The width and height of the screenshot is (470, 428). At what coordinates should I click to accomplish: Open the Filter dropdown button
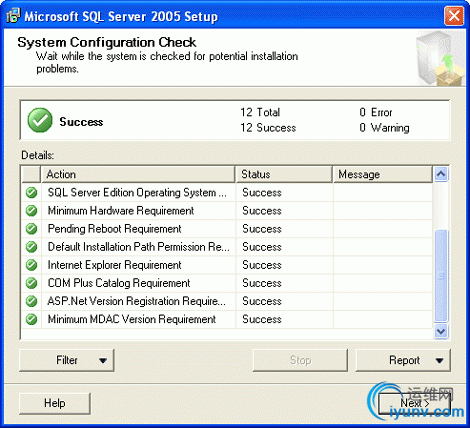point(67,360)
